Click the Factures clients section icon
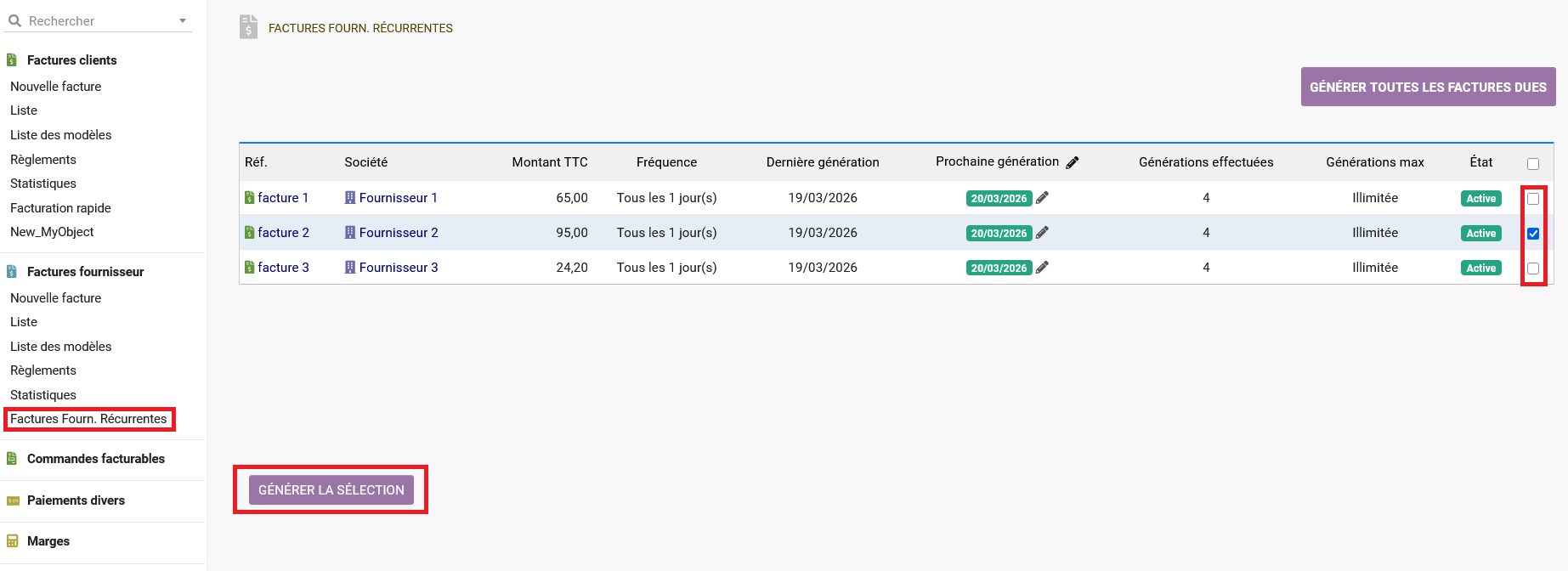 point(12,60)
